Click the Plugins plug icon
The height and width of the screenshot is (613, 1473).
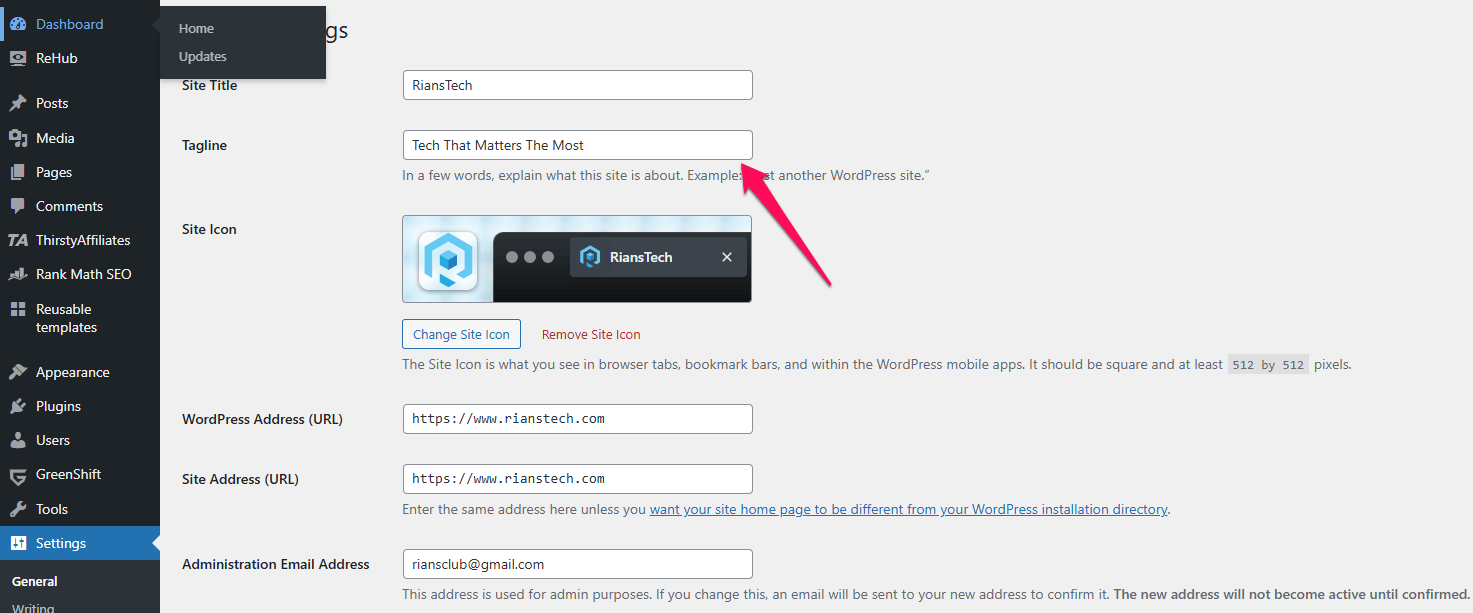18,406
